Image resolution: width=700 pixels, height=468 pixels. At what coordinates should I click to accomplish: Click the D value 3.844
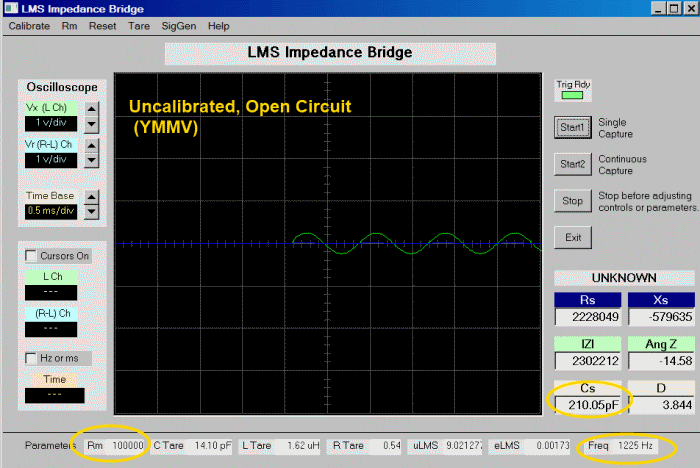point(662,405)
